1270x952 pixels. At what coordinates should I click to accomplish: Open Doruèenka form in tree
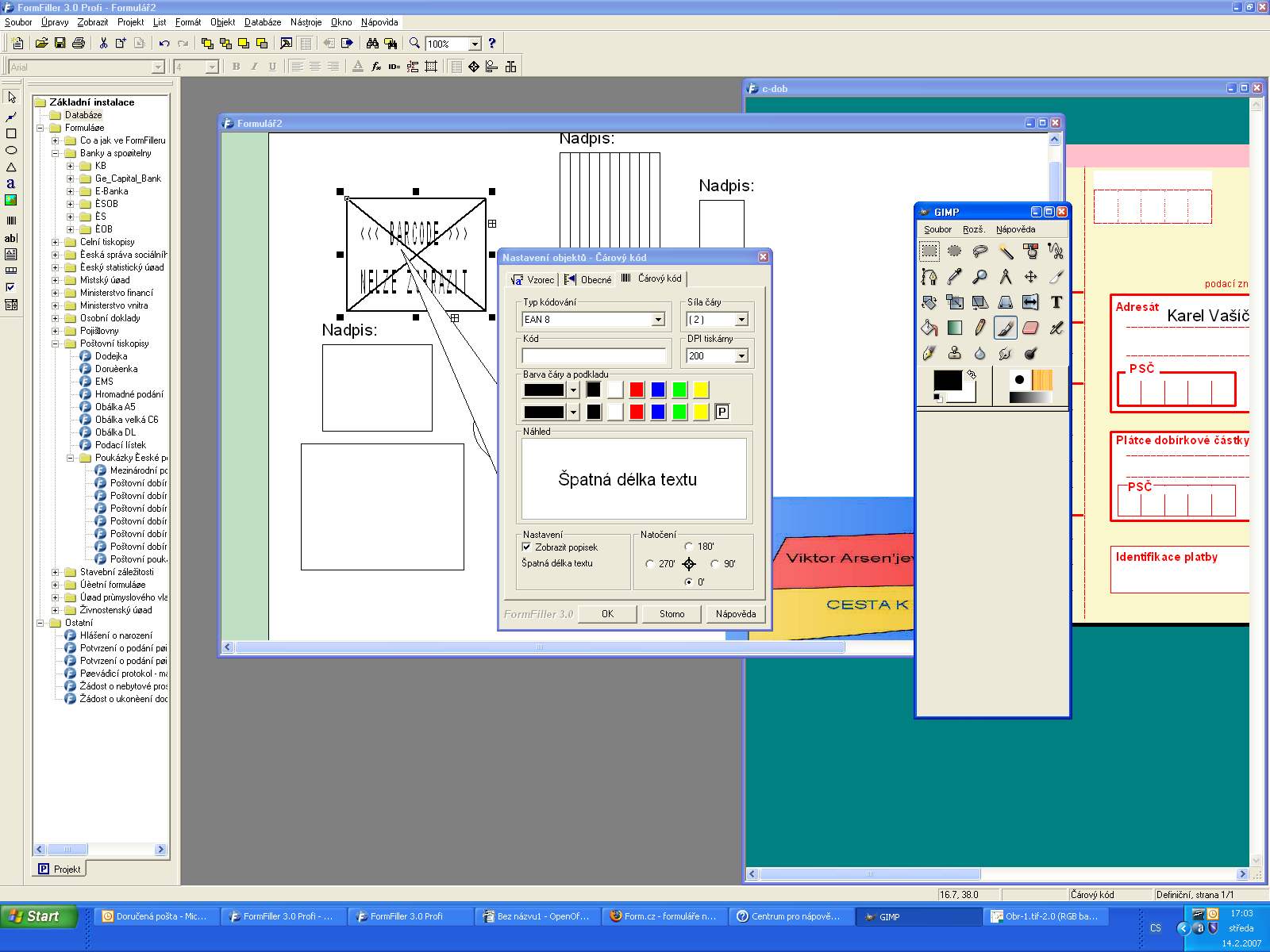[x=116, y=369]
